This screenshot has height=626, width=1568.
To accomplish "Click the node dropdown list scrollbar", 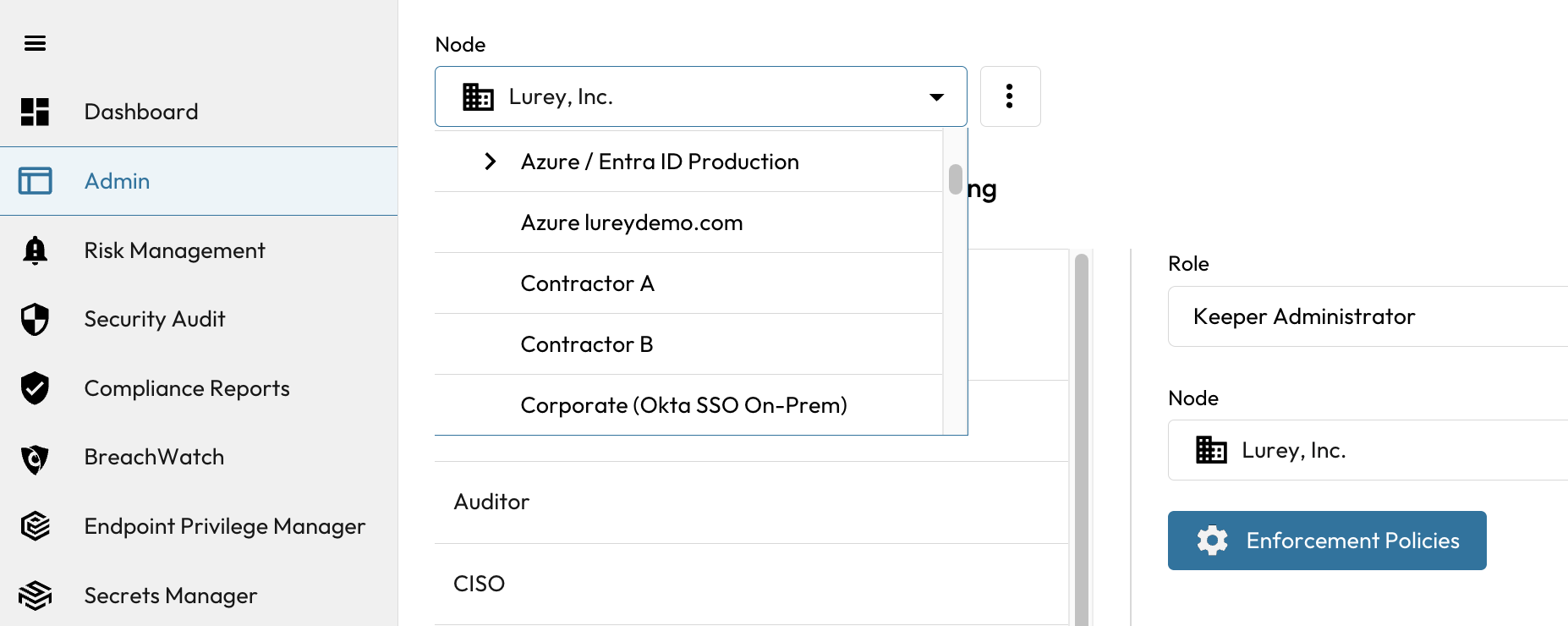I will pyautogui.click(x=955, y=179).
